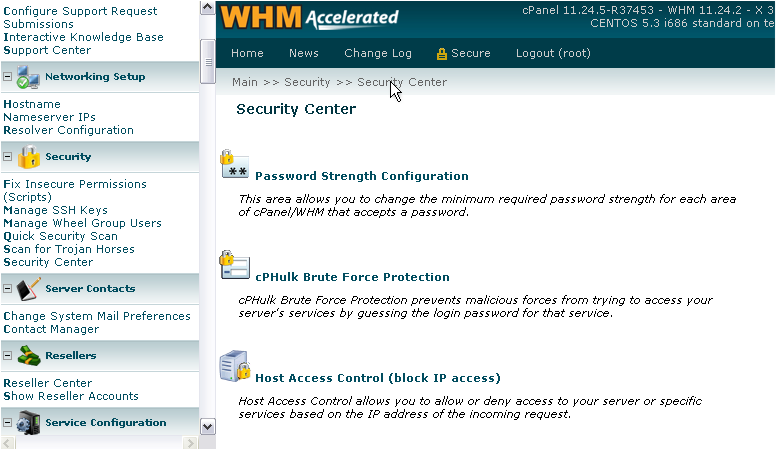Click the Password Strength Configuration icon
The width and height of the screenshot is (776, 450).
click(x=235, y=164)
